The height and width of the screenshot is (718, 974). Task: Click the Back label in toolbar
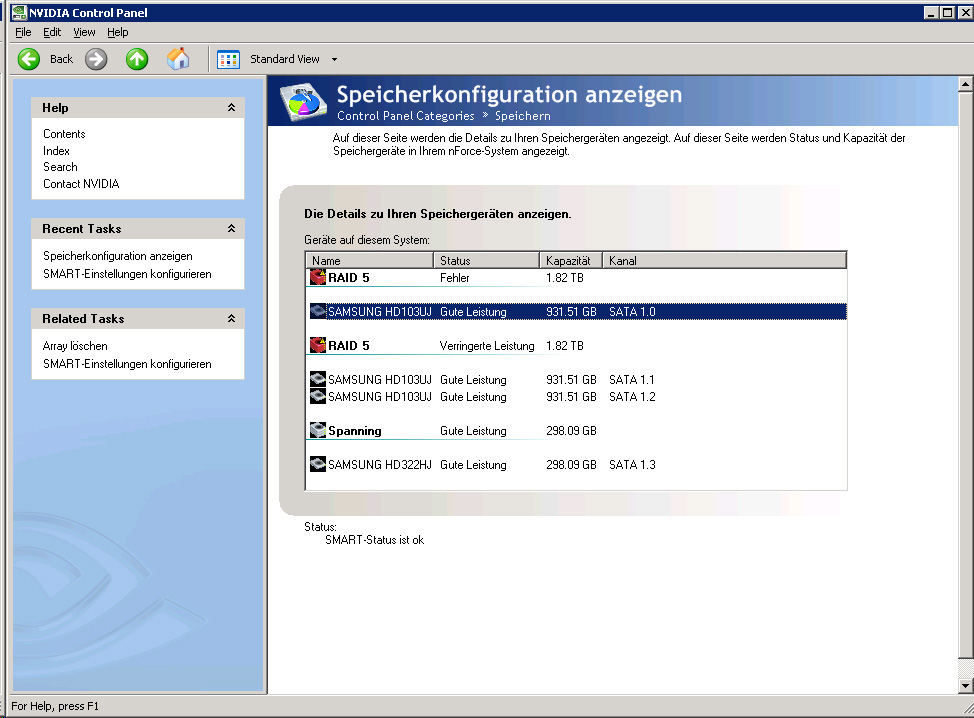tap(61, 59)
